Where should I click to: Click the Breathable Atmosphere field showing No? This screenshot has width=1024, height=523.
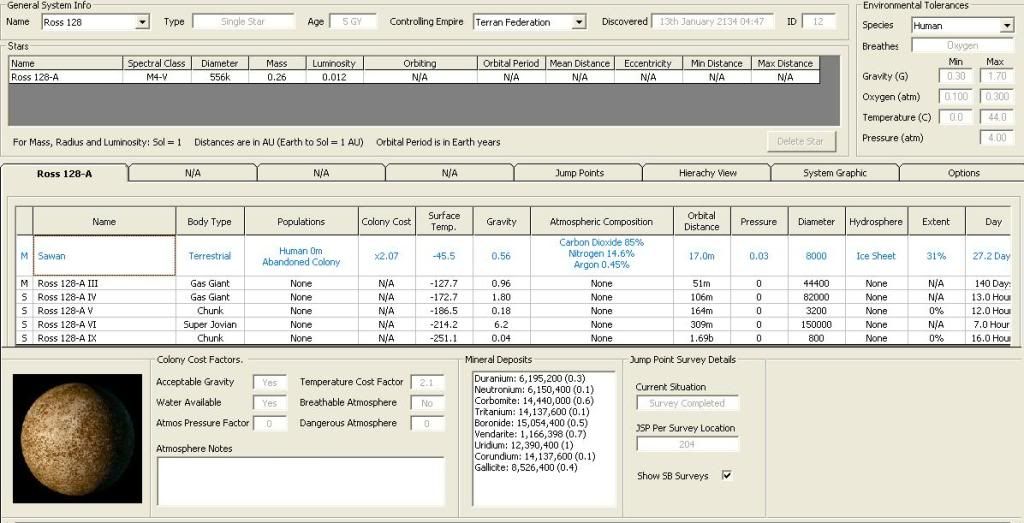(427, 403)
